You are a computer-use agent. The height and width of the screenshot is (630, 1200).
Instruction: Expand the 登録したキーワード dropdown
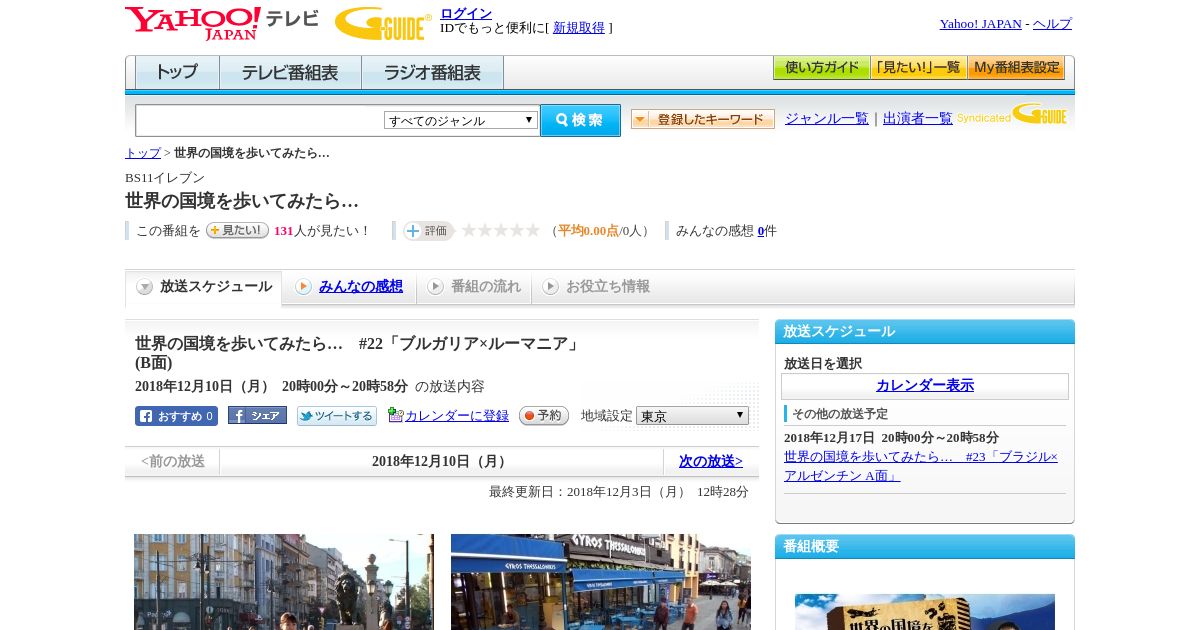(703, 119)
